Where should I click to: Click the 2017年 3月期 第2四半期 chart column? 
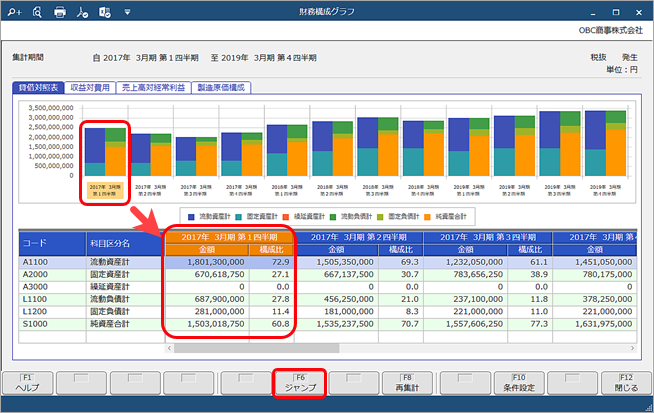pos(151,155)
